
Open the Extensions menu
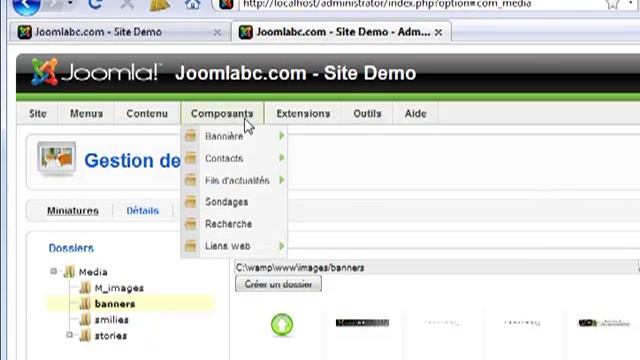click(303, 113)
